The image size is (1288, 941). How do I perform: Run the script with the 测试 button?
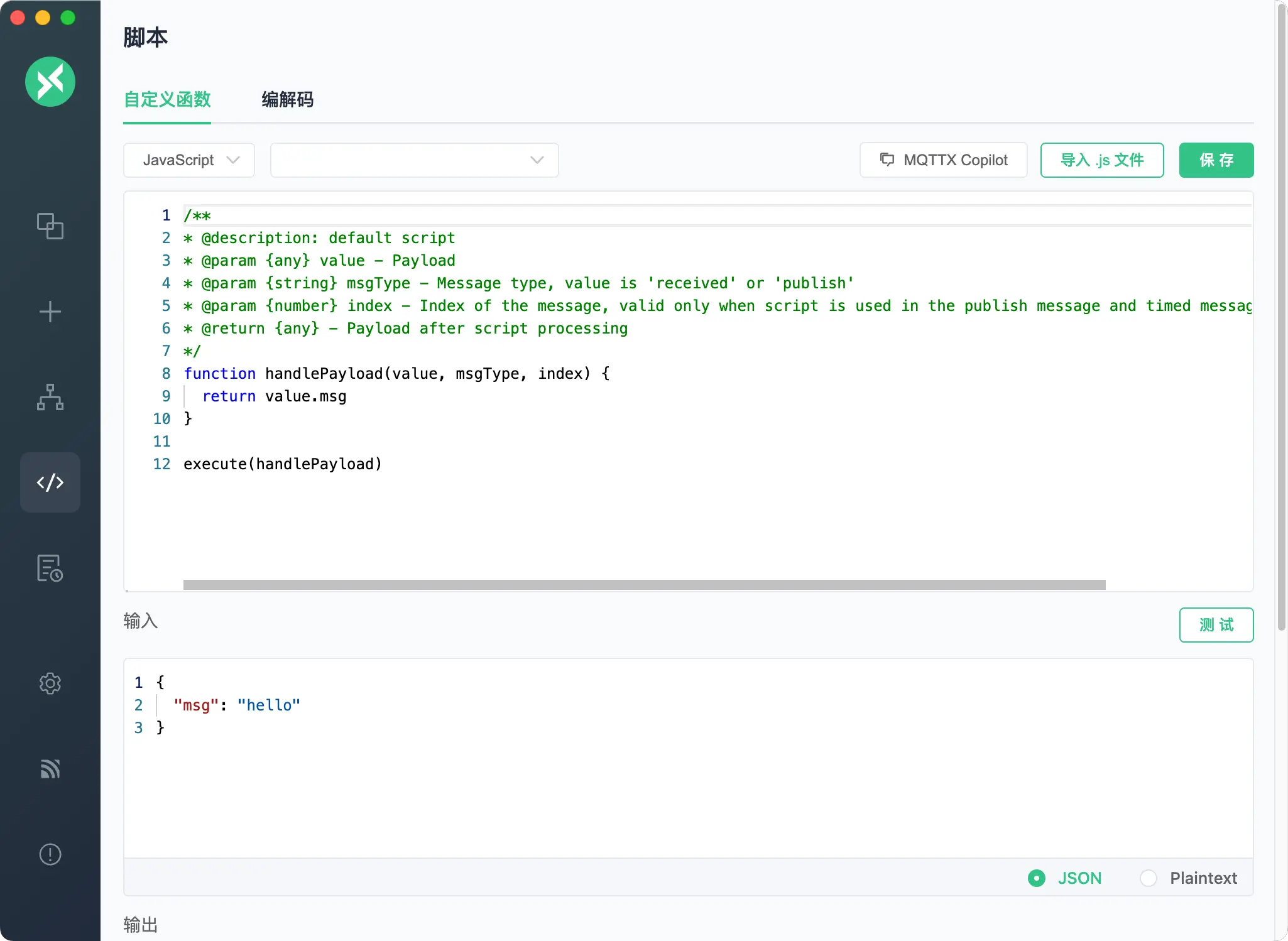1214,624
